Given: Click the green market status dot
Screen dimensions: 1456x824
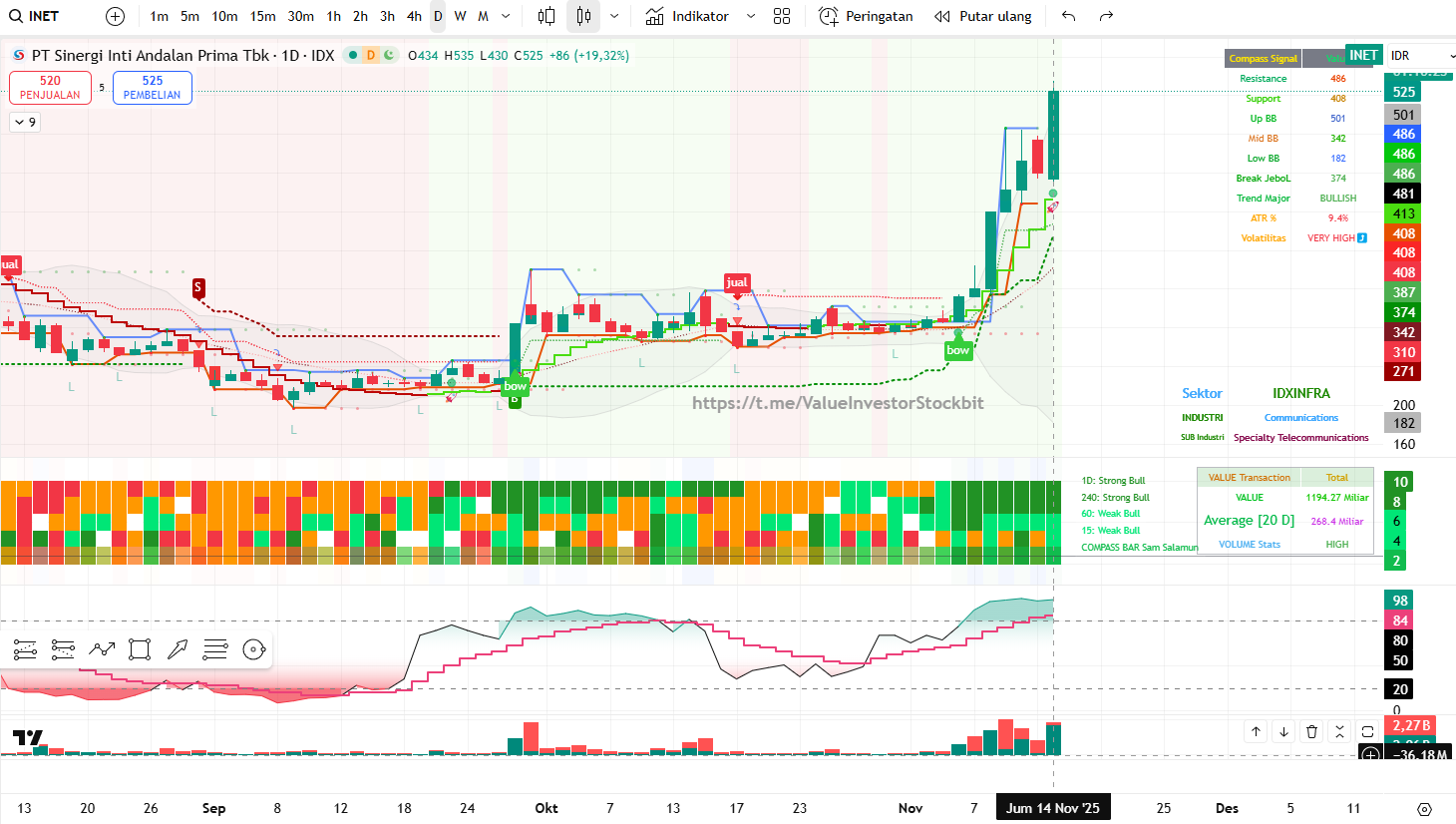Looking at the screenshot, I should 353,55.
